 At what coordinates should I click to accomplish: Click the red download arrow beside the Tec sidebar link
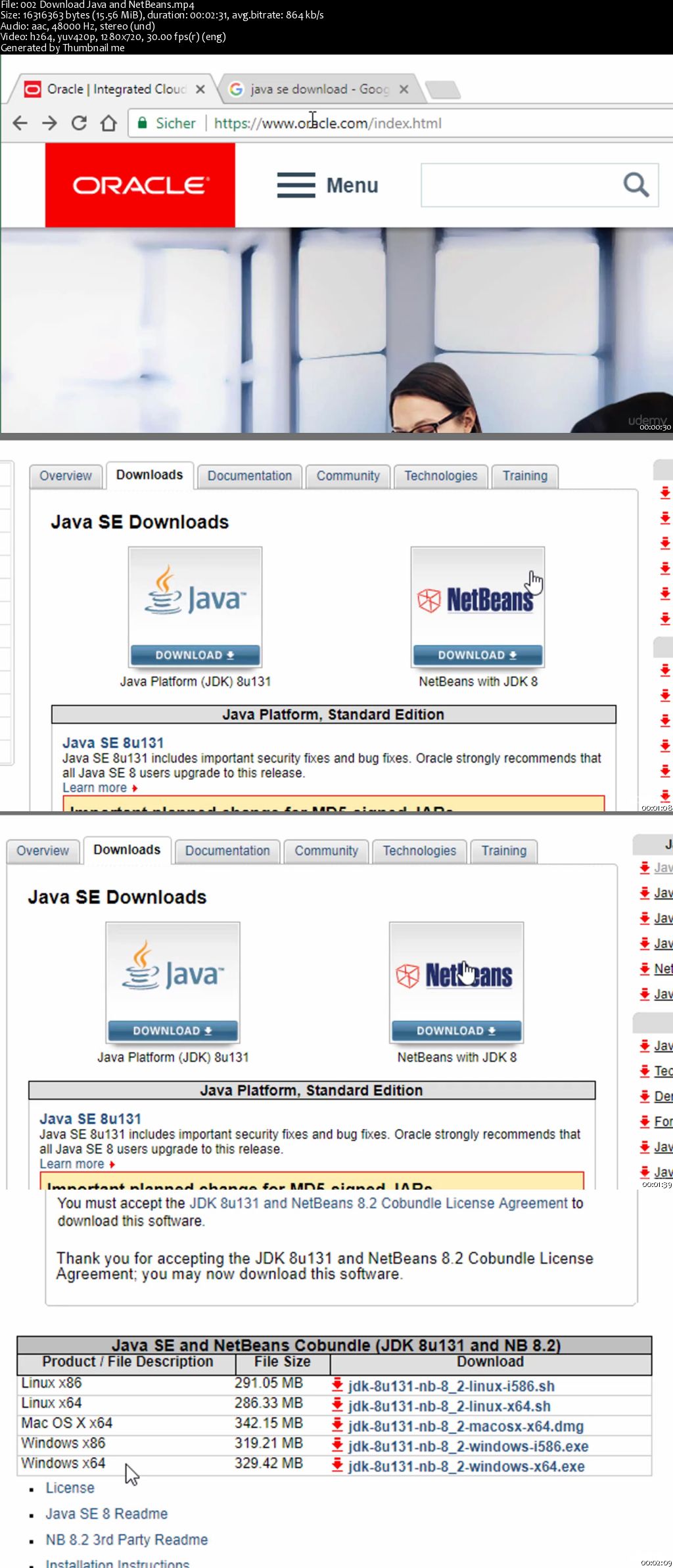(x=645, y=1071)
